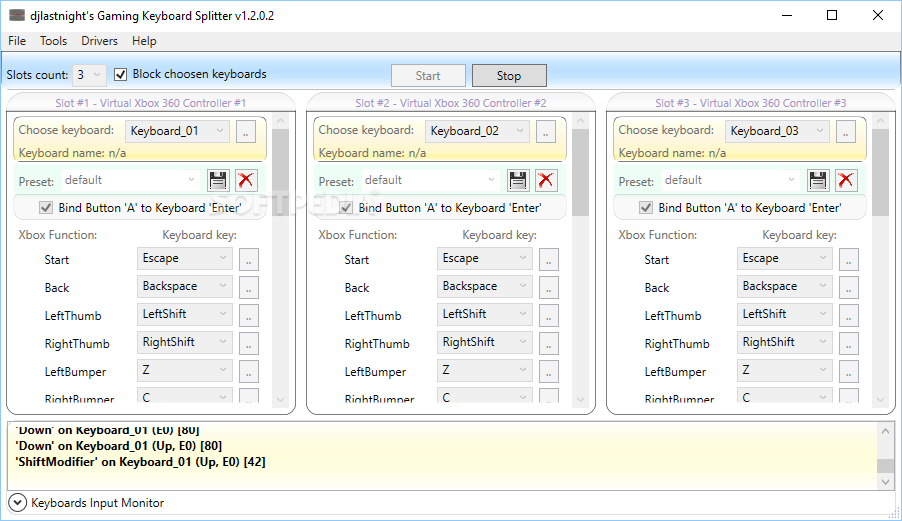Screen dimensions: 902x521
Task: Click Slot #2 RightThumb key detect button
Action: point(549,343)
